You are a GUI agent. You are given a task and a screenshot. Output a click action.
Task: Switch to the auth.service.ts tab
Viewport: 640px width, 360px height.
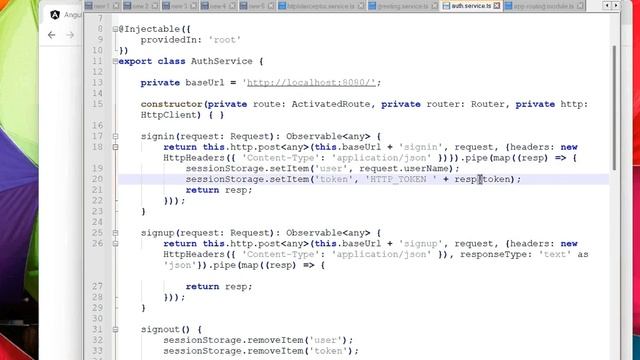click(471, 6)
